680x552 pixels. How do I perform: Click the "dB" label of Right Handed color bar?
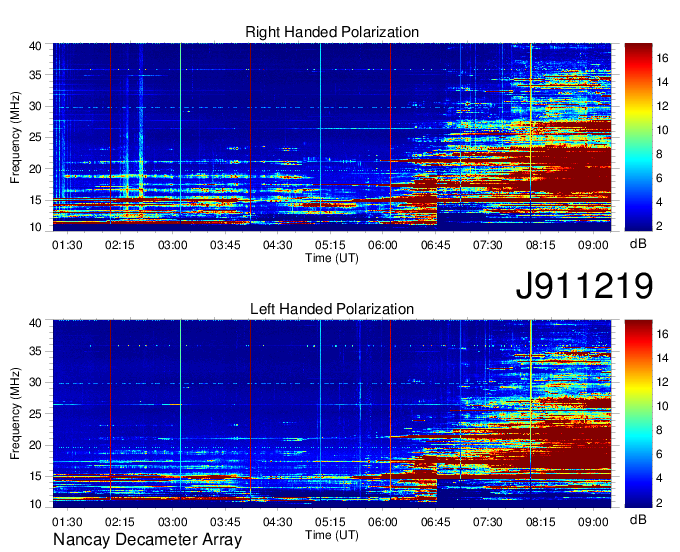point(638,244)
